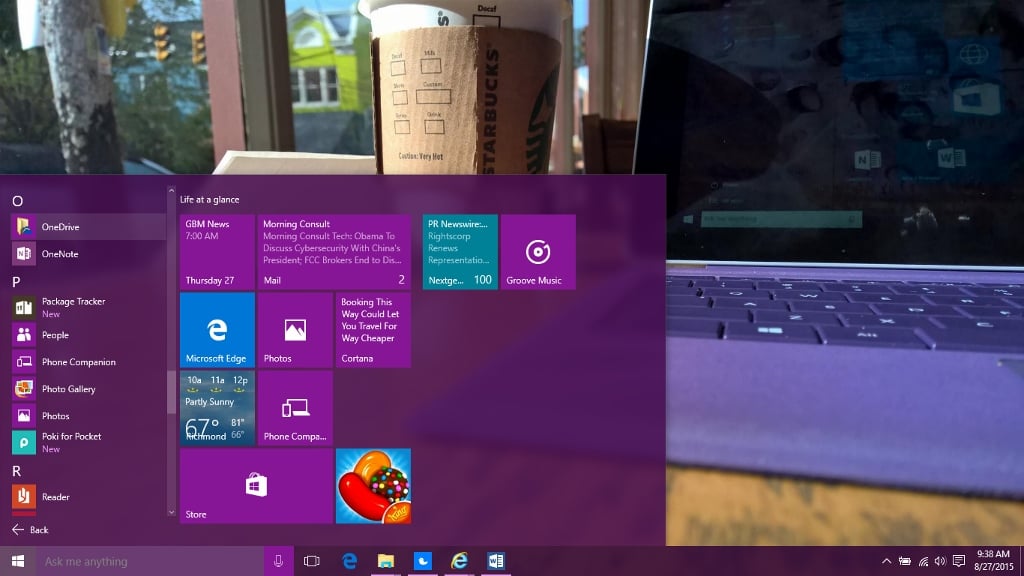This screenshot has height=576, width=1024.
Task: Select the Life at a glance group title
Action: click(210, 199)
